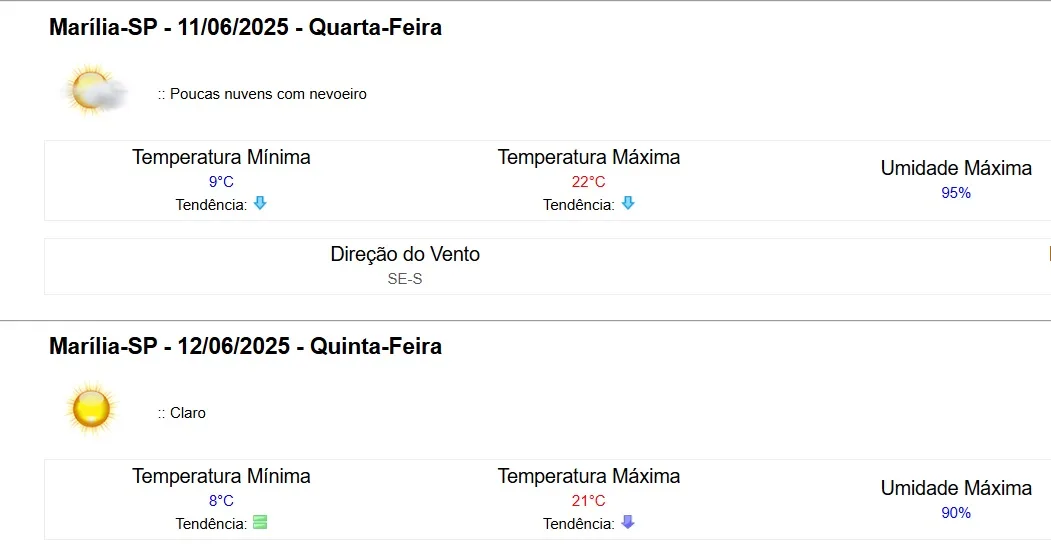
Task: Click the 9°C minimum temperature value
Action: pos(221,182)
